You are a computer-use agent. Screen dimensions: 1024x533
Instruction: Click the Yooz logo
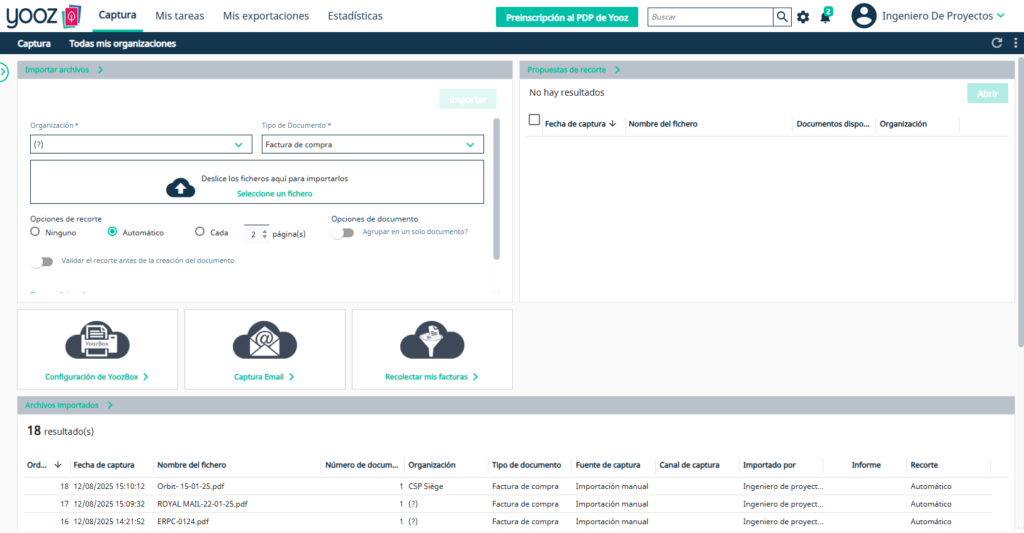[43, 16]
